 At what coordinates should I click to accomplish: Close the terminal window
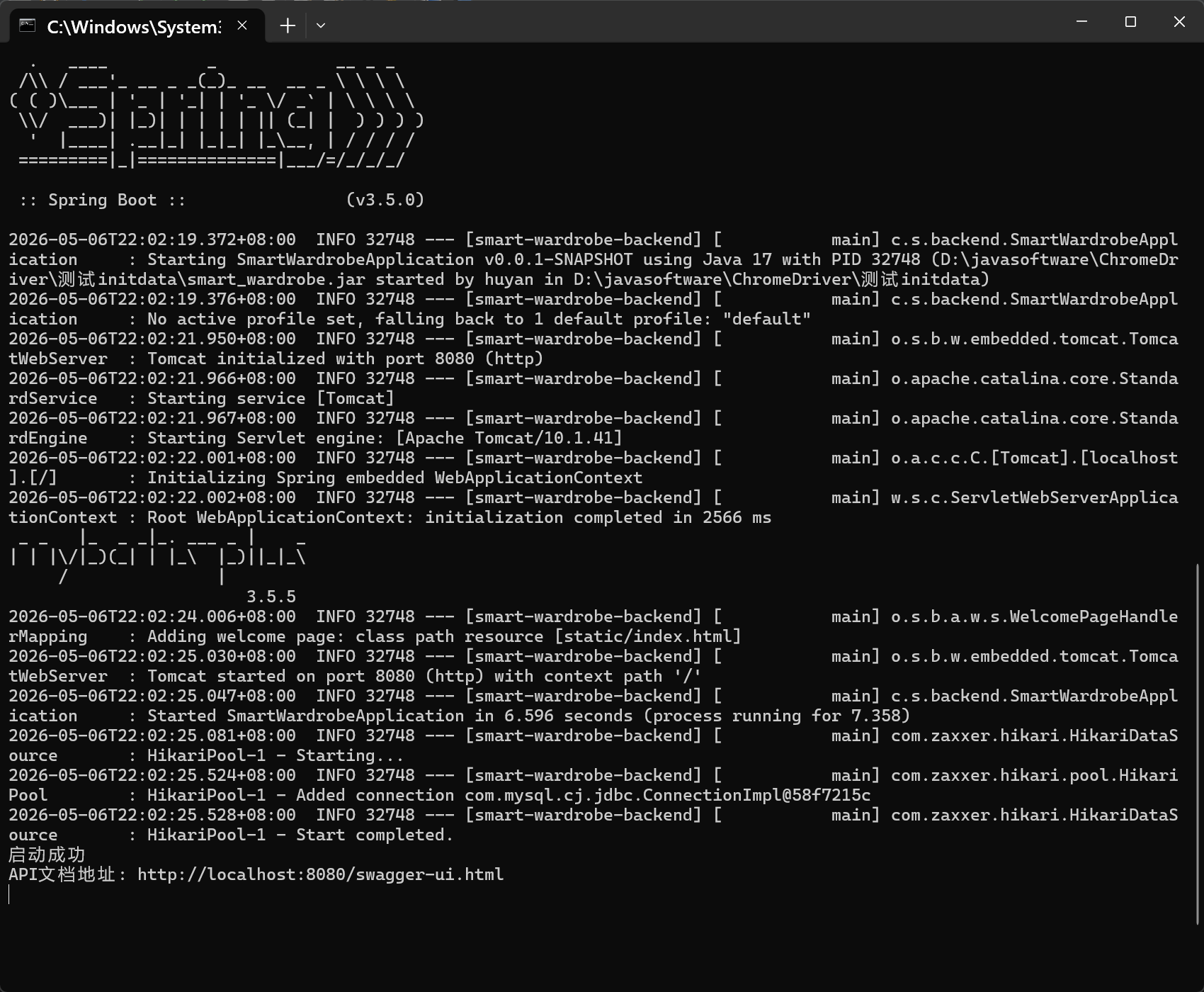1179,22
